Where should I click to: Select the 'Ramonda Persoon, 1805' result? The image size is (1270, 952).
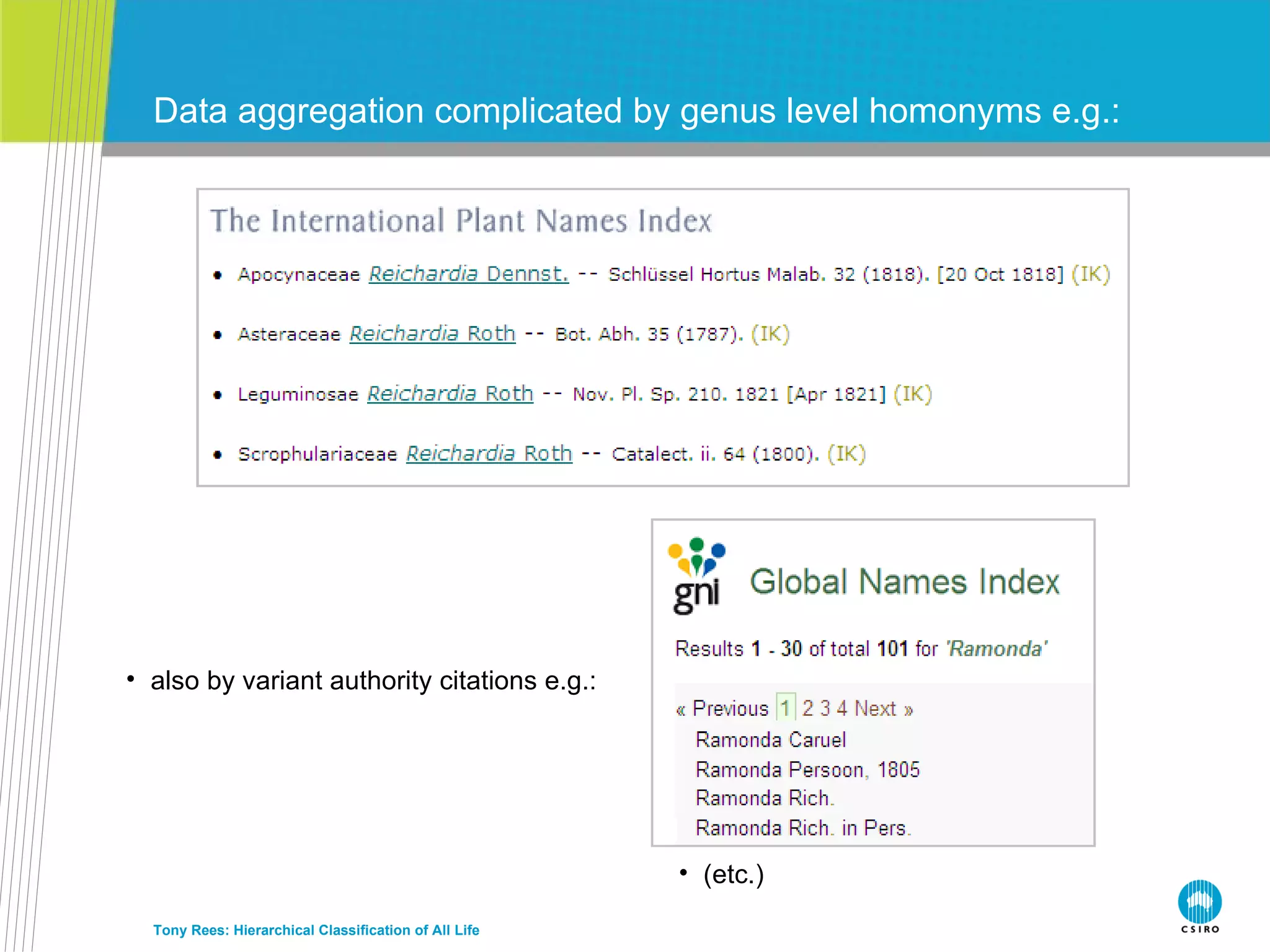(808, 770)
